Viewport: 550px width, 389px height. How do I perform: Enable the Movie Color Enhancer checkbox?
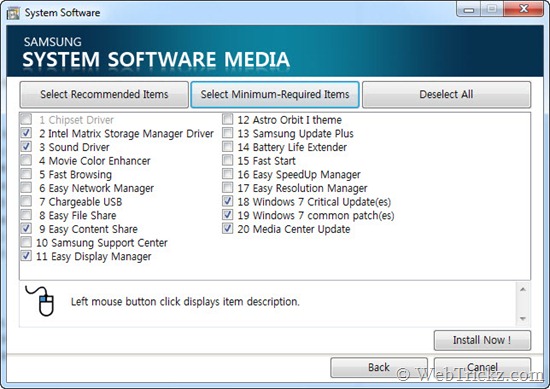(x=26, y=160)
